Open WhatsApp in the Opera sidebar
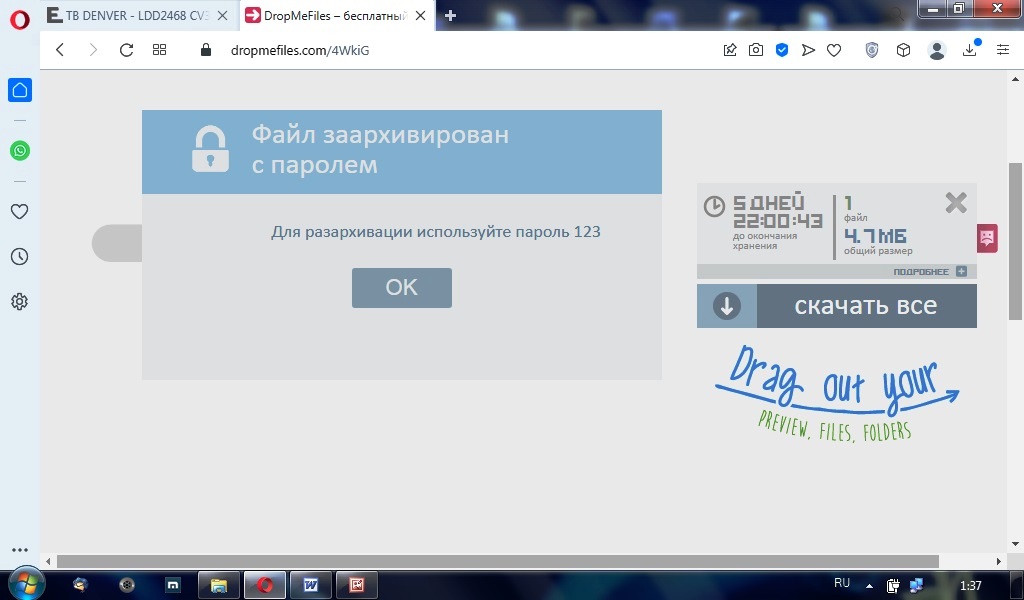The width and height of the screenshot is (1024, 600). coord(19,151)
